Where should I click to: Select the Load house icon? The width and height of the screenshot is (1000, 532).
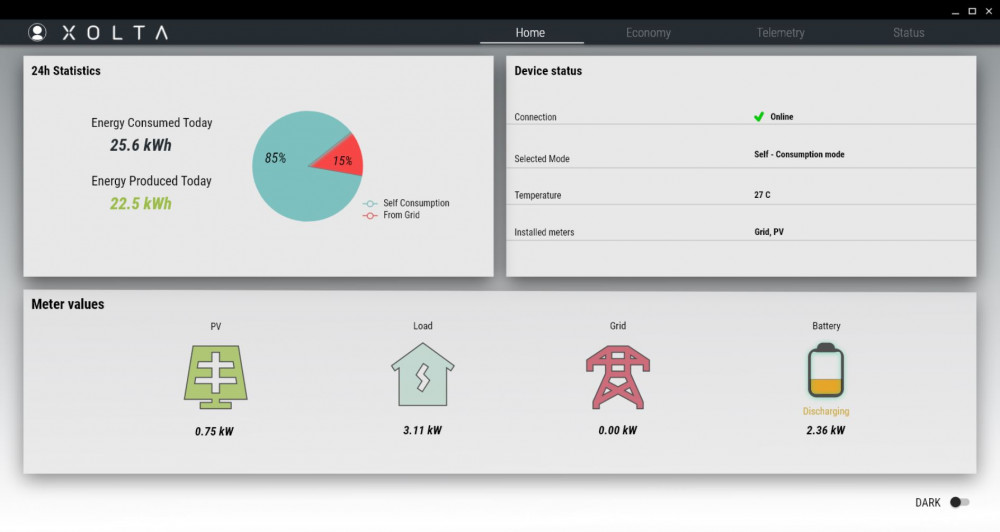point(422,374)
